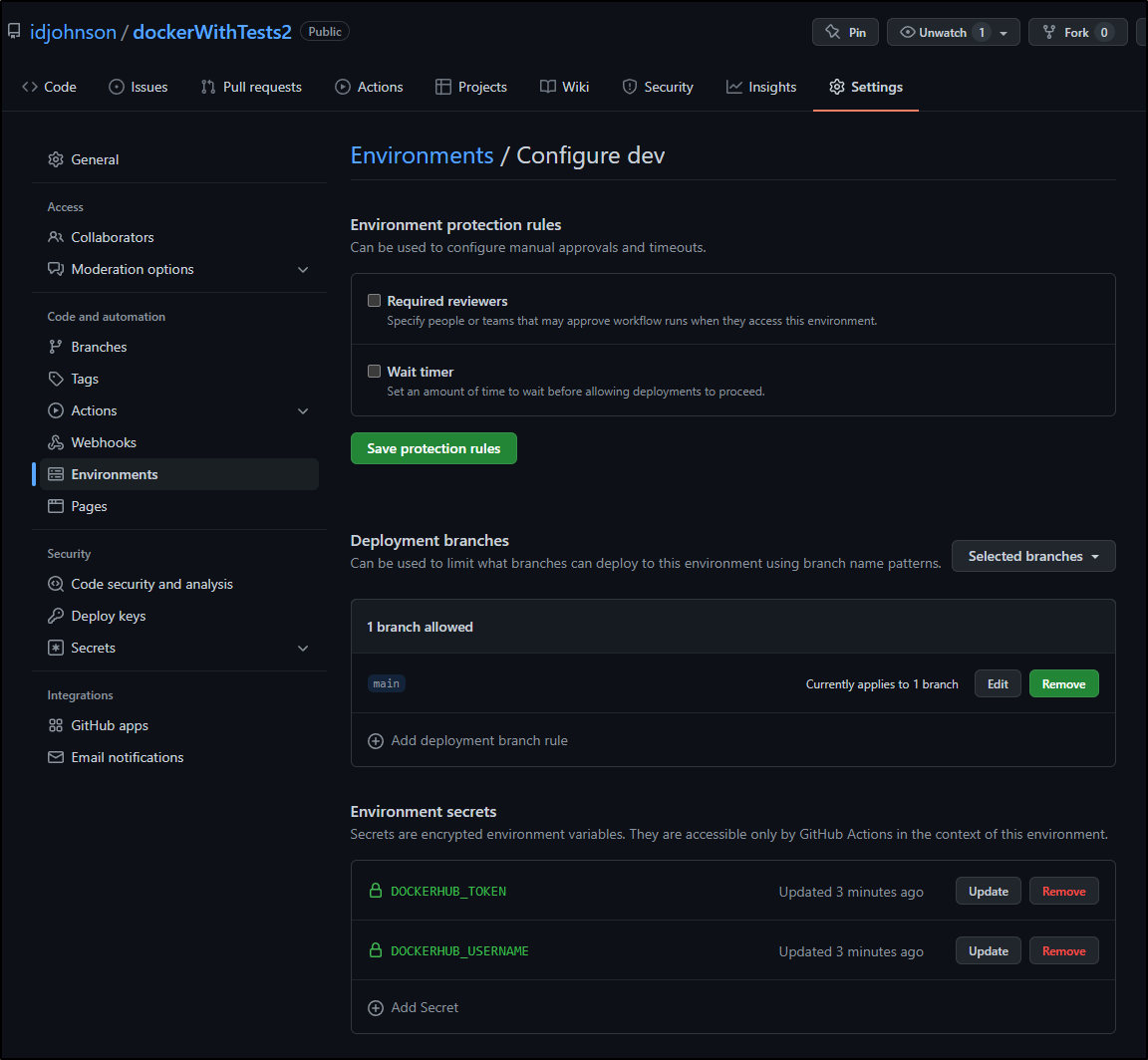Open the Selected branches dropdown

click(1033, 556)
